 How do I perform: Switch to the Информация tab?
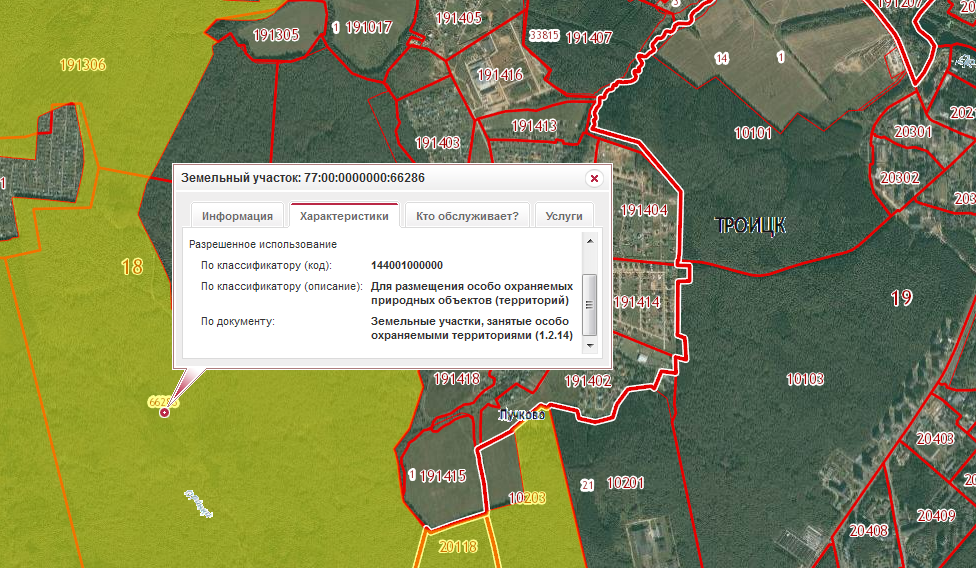point(237,216)
